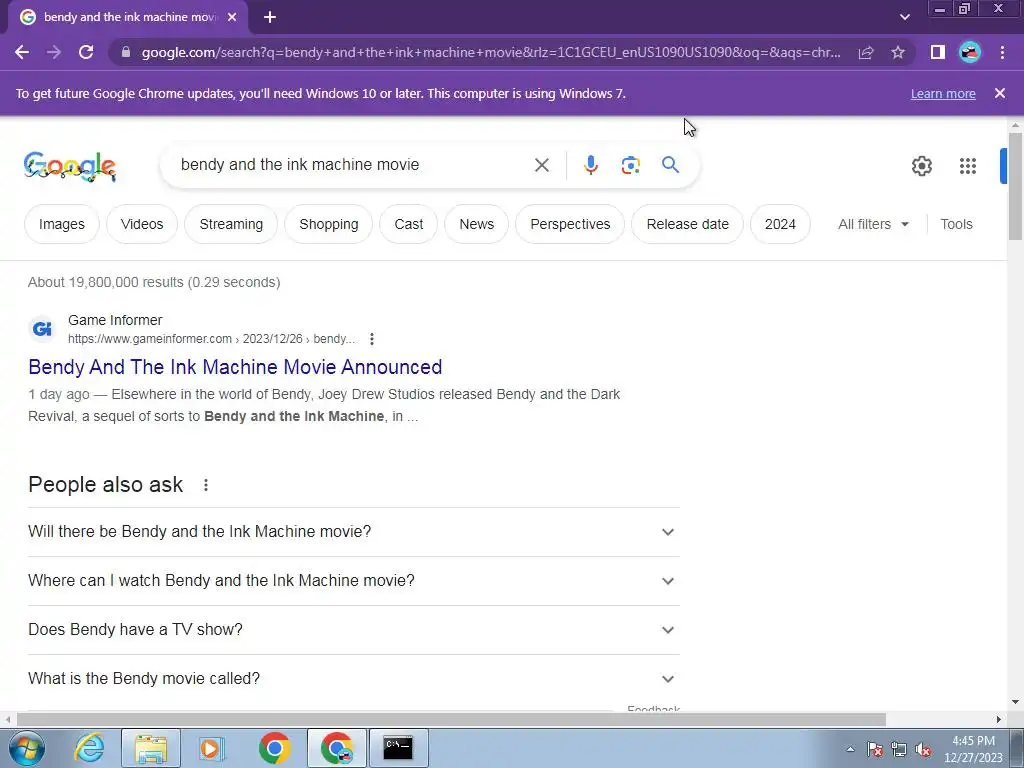Open Chrome from taskbar pinned icon
Screen dimensions: 1024x768
275,748
